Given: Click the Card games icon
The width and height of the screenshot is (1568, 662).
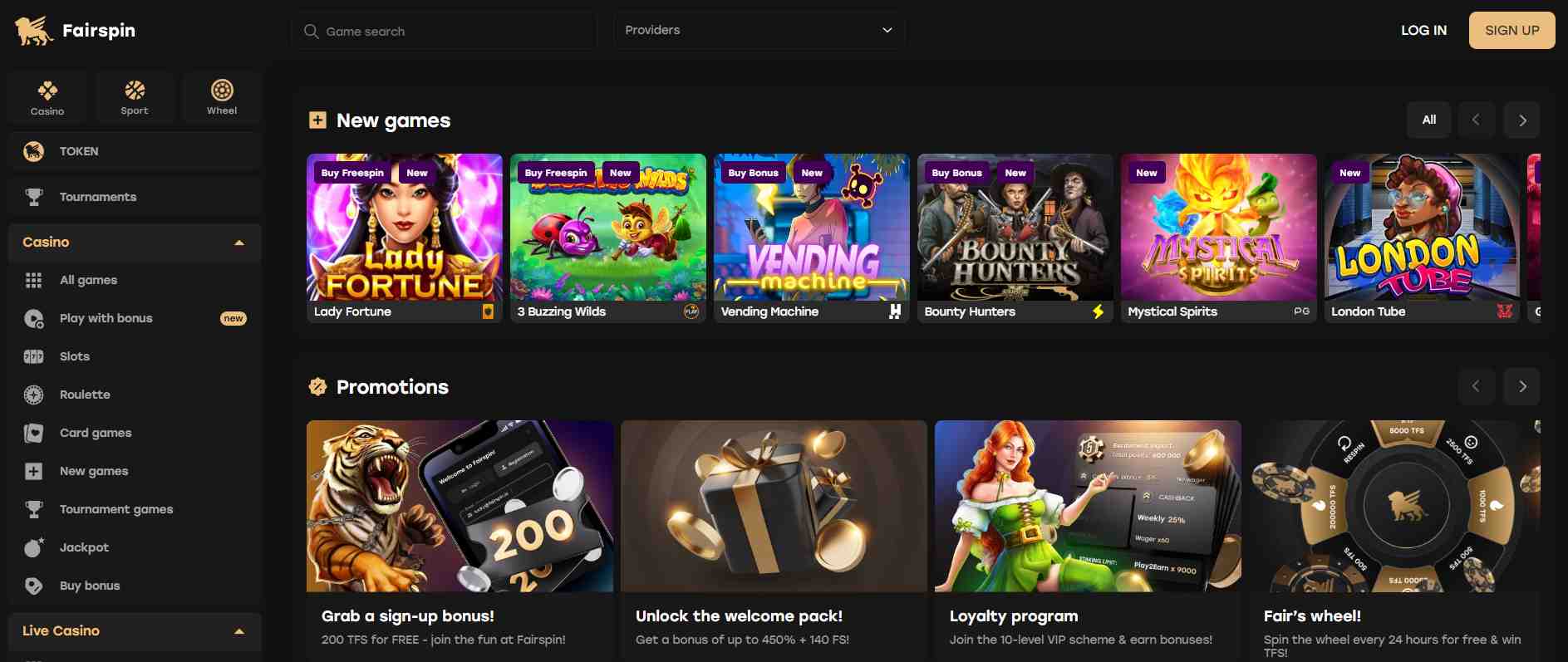Looking at the screenshot, I should pyautogui.click(x=33, y=433).
